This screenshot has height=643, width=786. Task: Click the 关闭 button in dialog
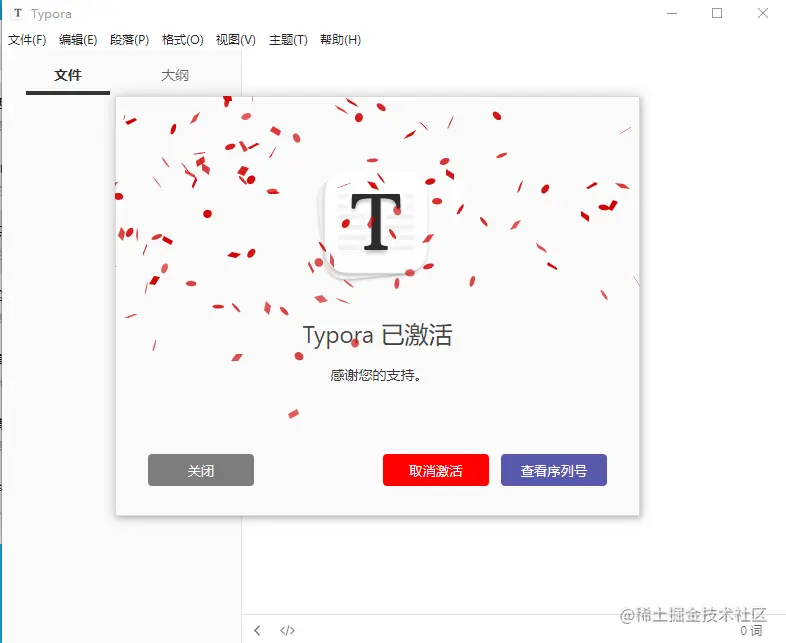click(x=201, y=470)
